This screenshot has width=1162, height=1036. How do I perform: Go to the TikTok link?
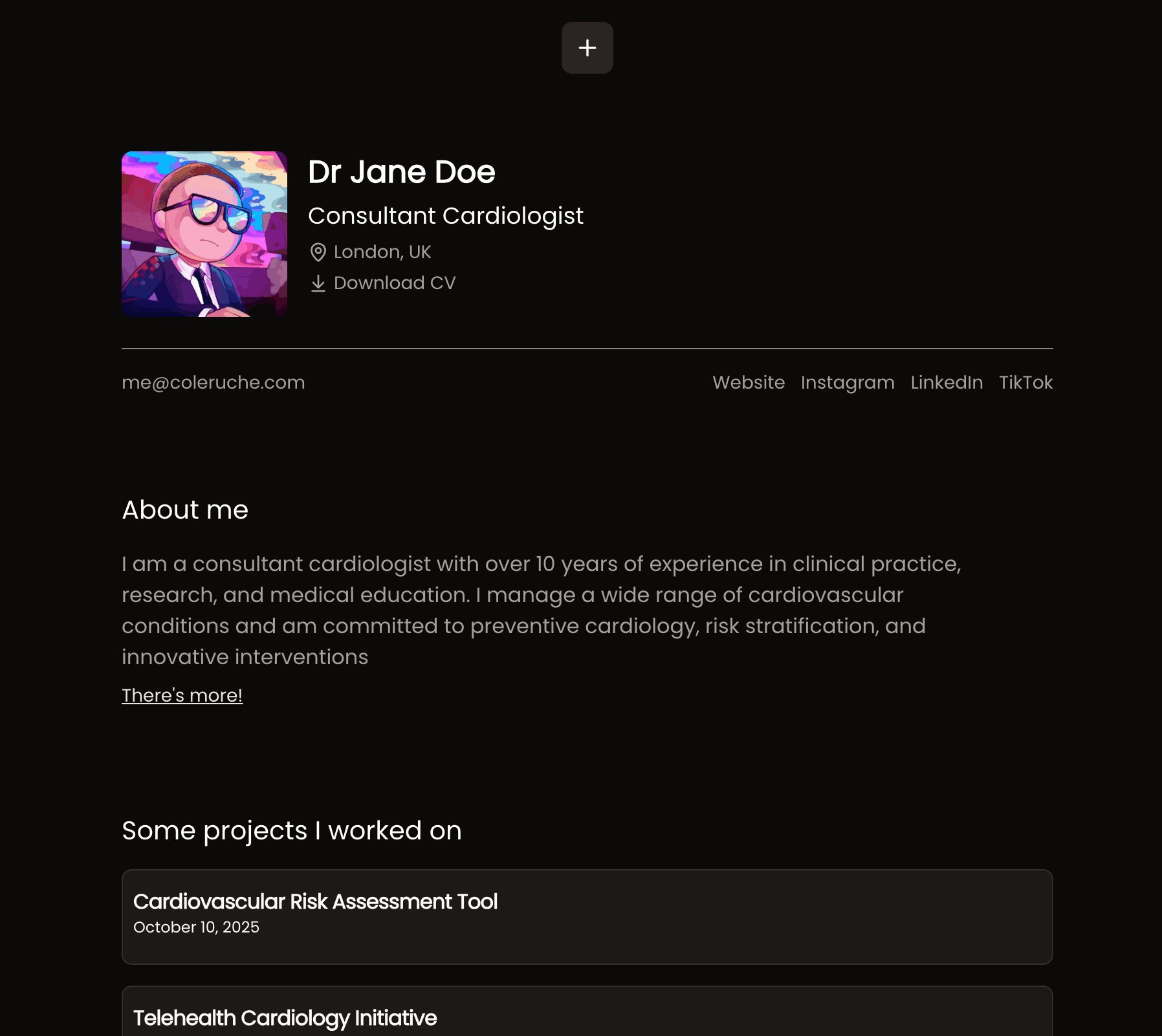coord(1025,383)
